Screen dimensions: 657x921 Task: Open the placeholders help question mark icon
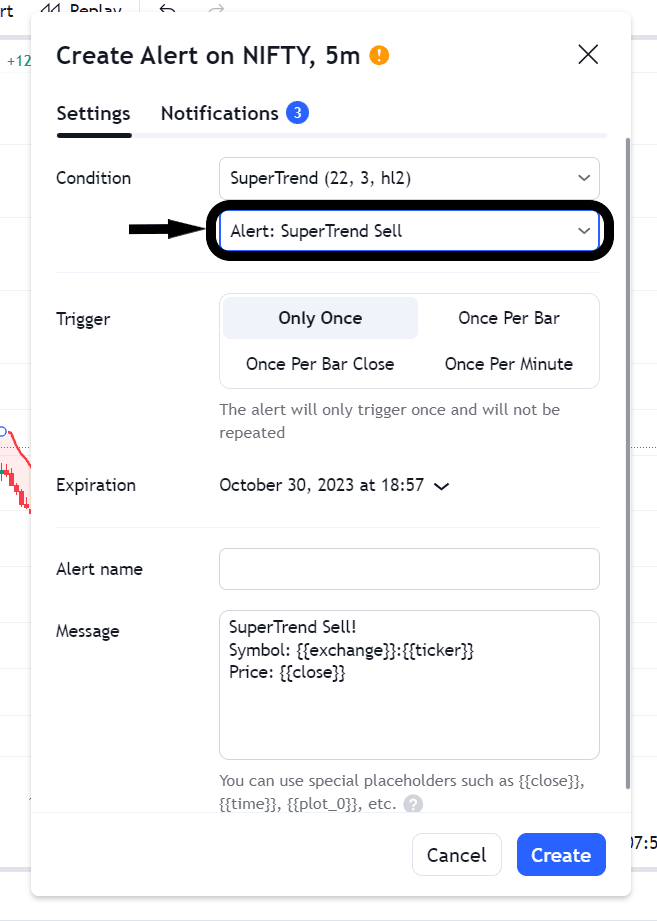(413, 804)
